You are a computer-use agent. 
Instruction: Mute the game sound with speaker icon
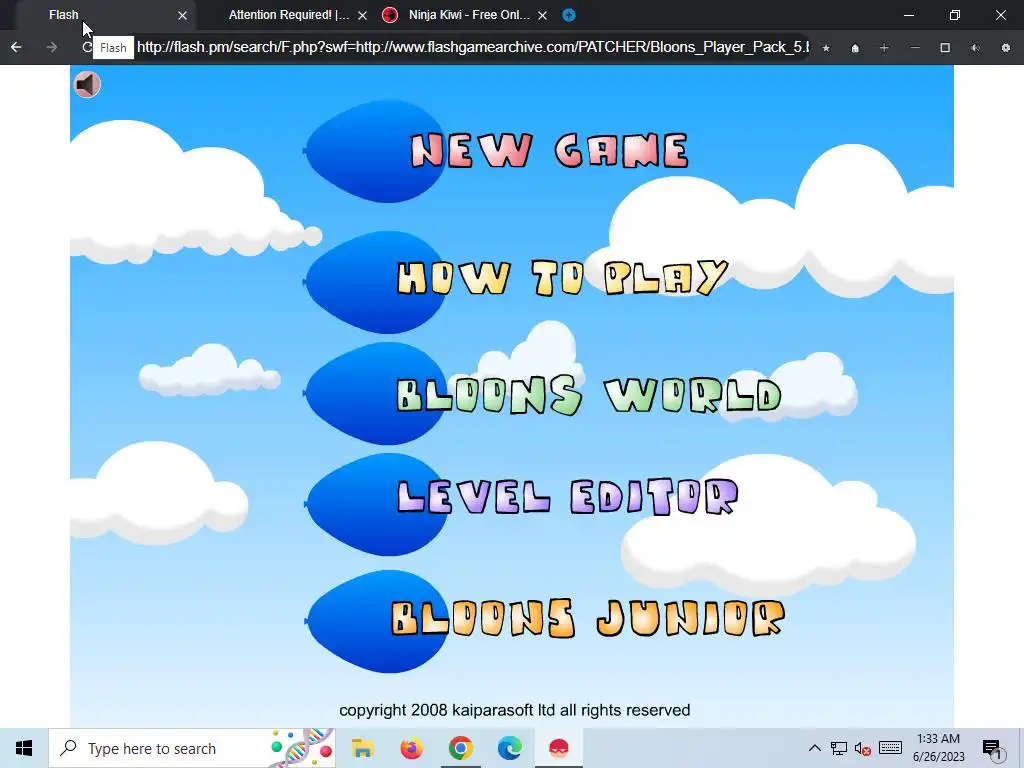point(87,84)
